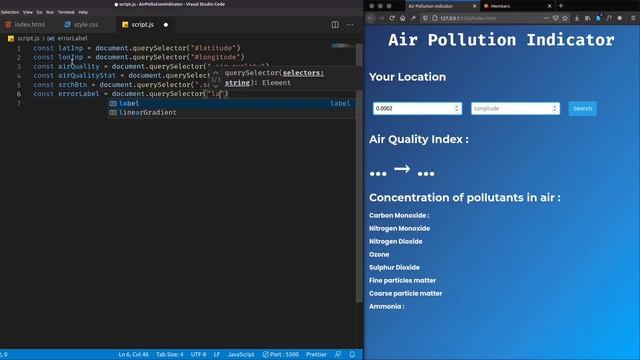Pick the 'label' autocomplete suggestion
The height and width of the screenshot is (360, 640).
point(231,103)
